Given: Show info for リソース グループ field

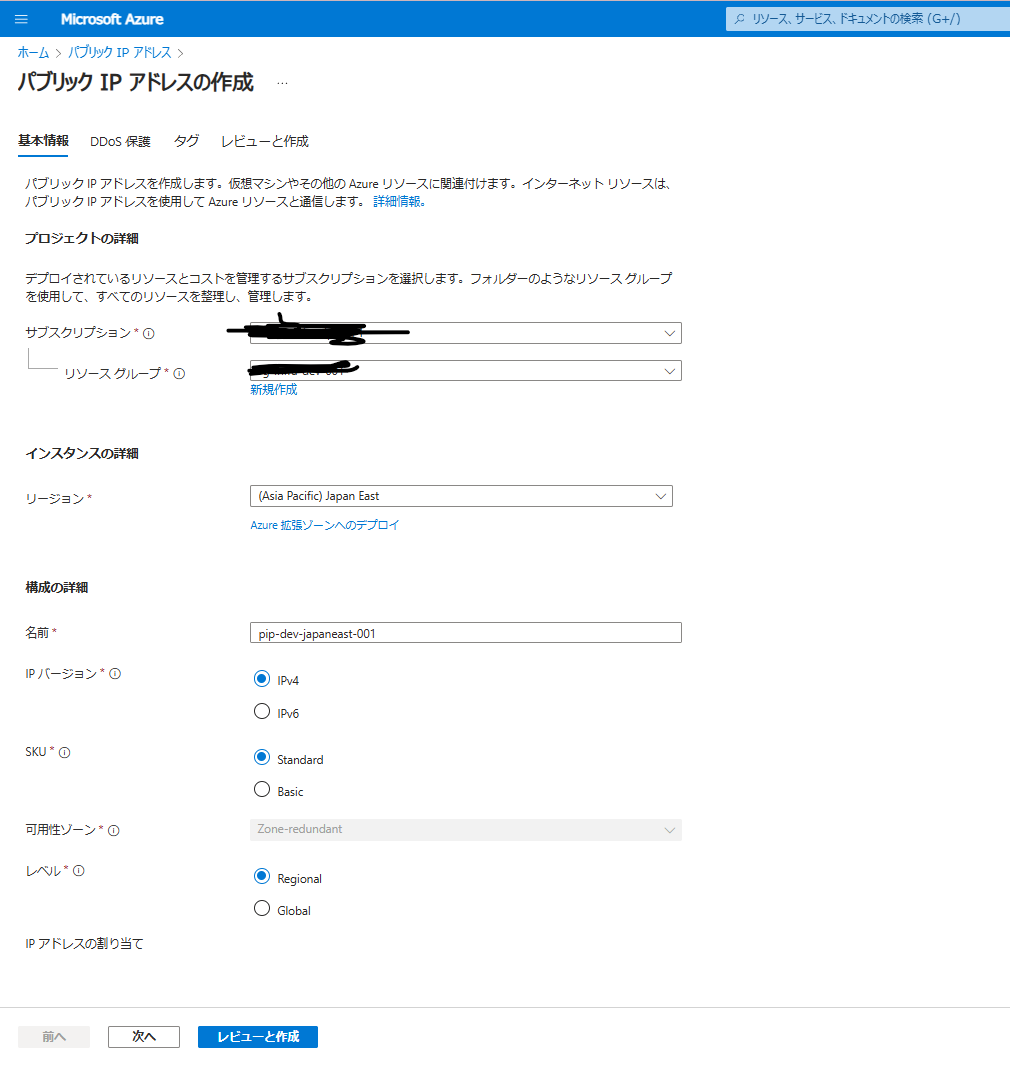Looking at the screenshot, I should [179, 374].
